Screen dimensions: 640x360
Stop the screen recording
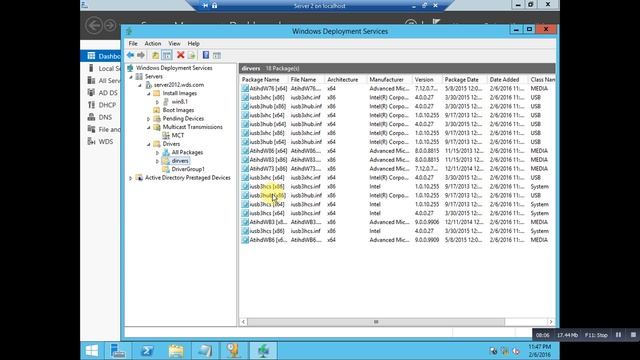[x=633, y=335]
